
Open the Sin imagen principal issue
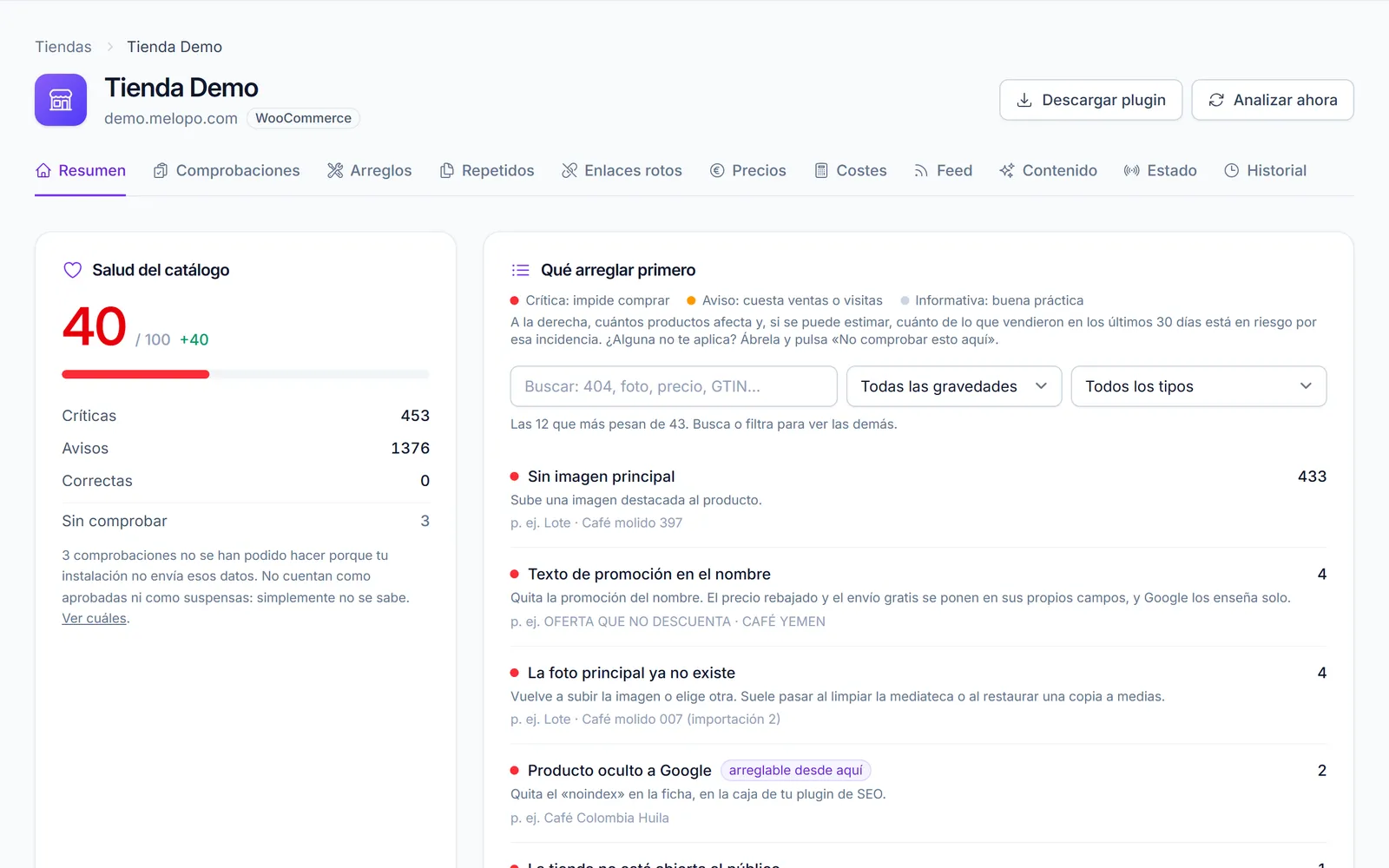click(x=918, y=499)
